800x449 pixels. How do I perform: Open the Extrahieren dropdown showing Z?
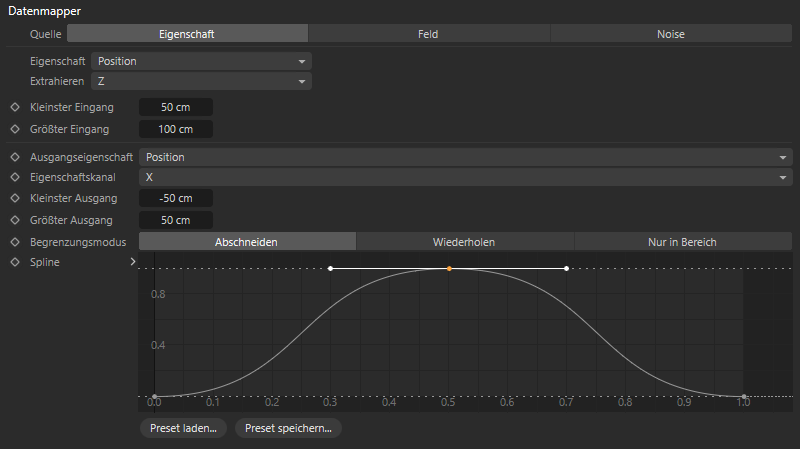tap(201, 81)
